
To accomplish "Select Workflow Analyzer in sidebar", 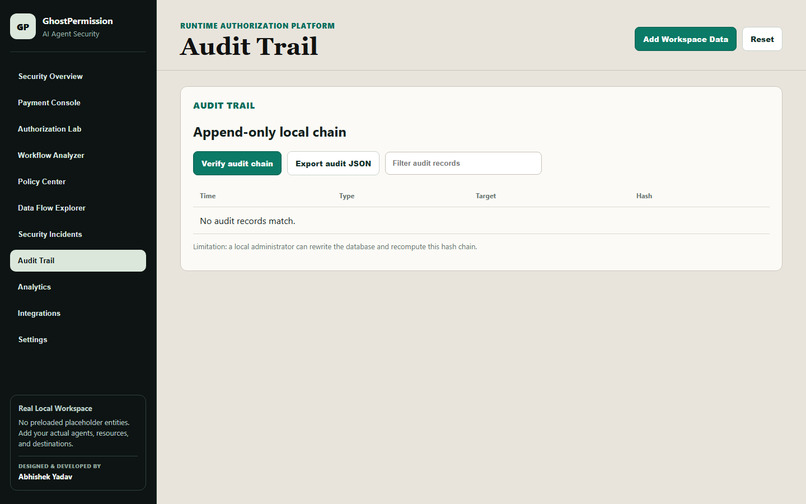I will 78,155.
